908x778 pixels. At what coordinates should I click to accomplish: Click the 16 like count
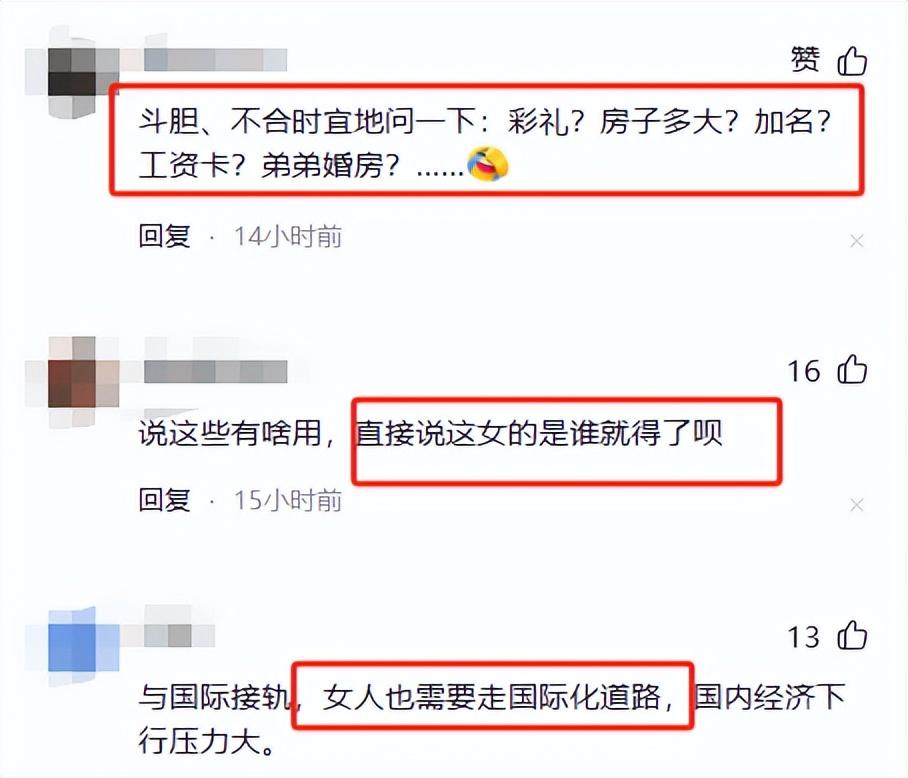point(804,371)
